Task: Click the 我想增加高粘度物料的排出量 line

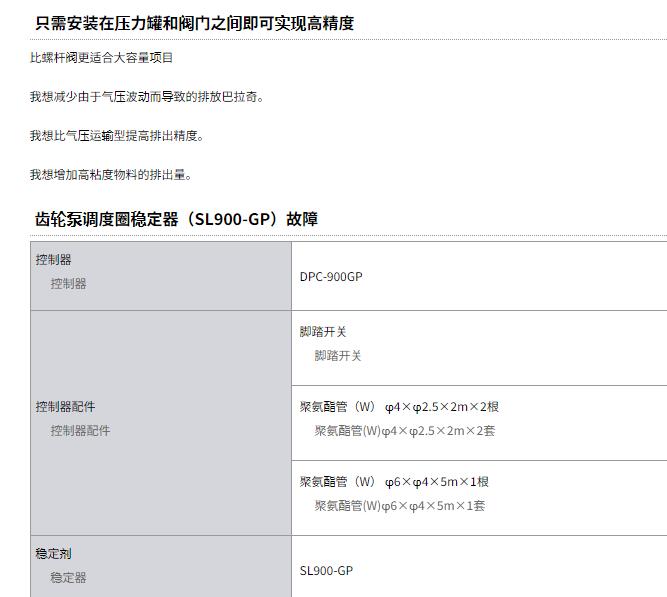Action: coord(111,174)
